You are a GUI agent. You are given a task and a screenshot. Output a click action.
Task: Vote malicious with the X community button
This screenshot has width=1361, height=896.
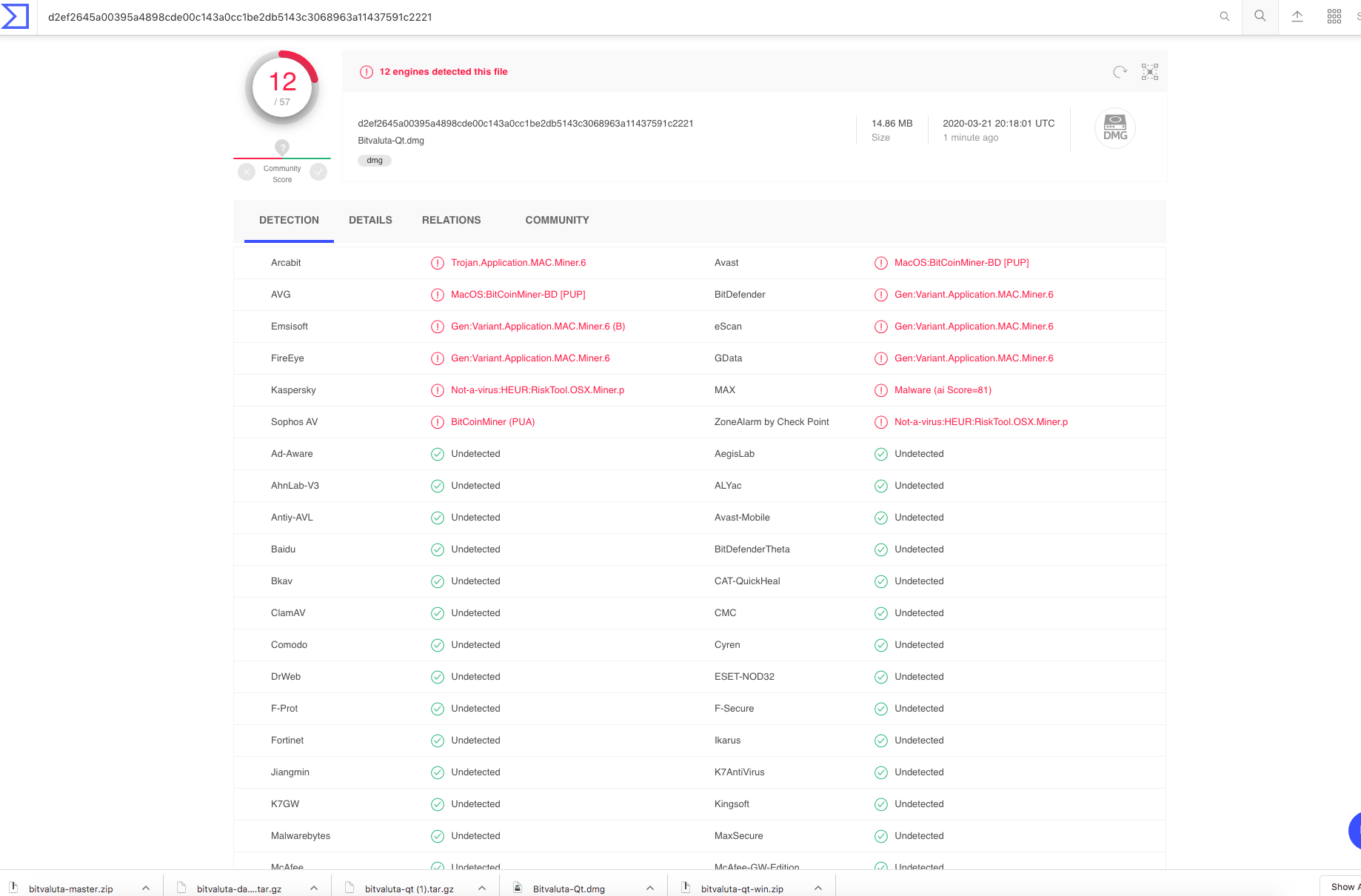point(247,172)
